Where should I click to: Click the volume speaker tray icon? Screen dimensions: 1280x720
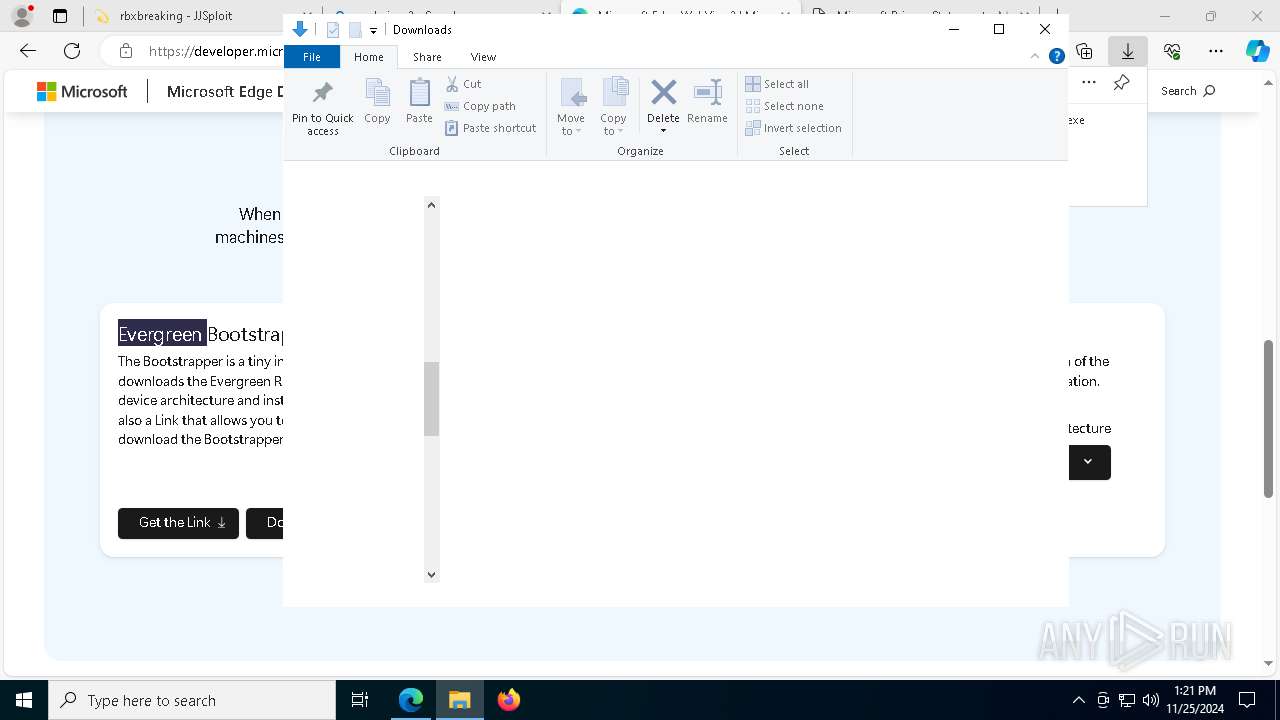(1150, 700)
